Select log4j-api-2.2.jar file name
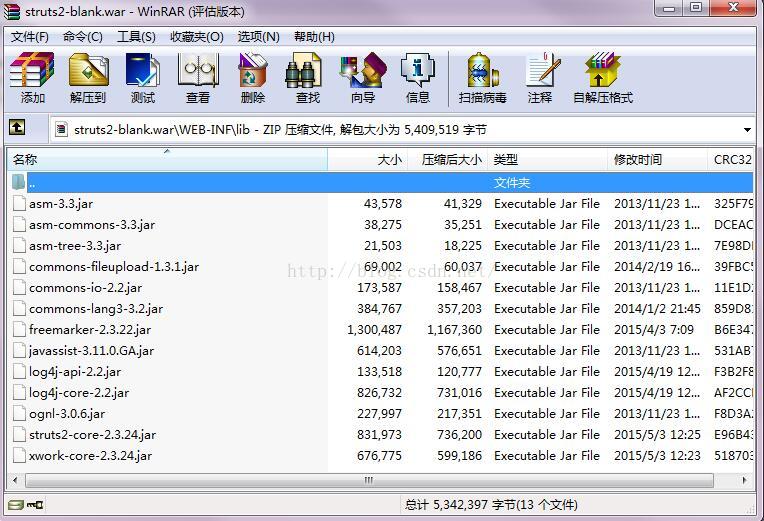Image resolution: width=764 pixels, height=521 pixels. pos(75,371)
